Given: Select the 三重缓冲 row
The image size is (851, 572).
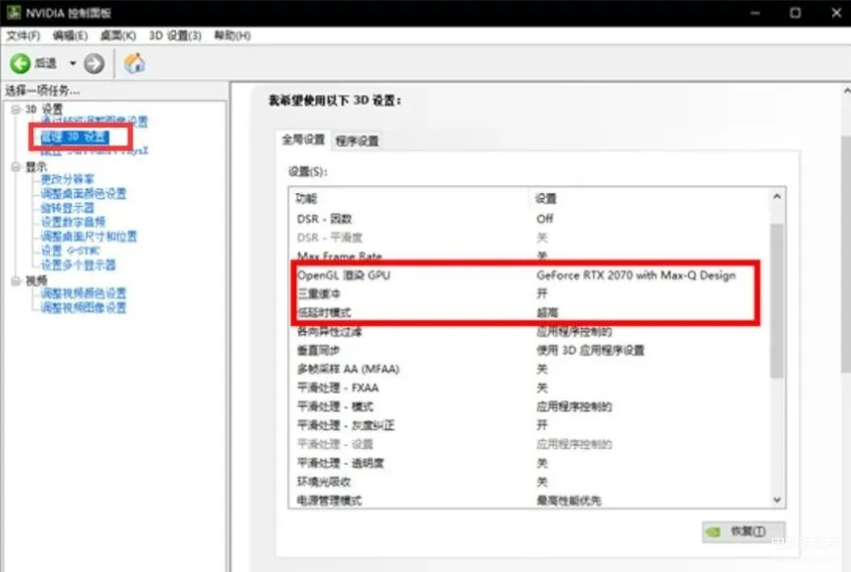Looking at the screenshot, I should [529, 294].
